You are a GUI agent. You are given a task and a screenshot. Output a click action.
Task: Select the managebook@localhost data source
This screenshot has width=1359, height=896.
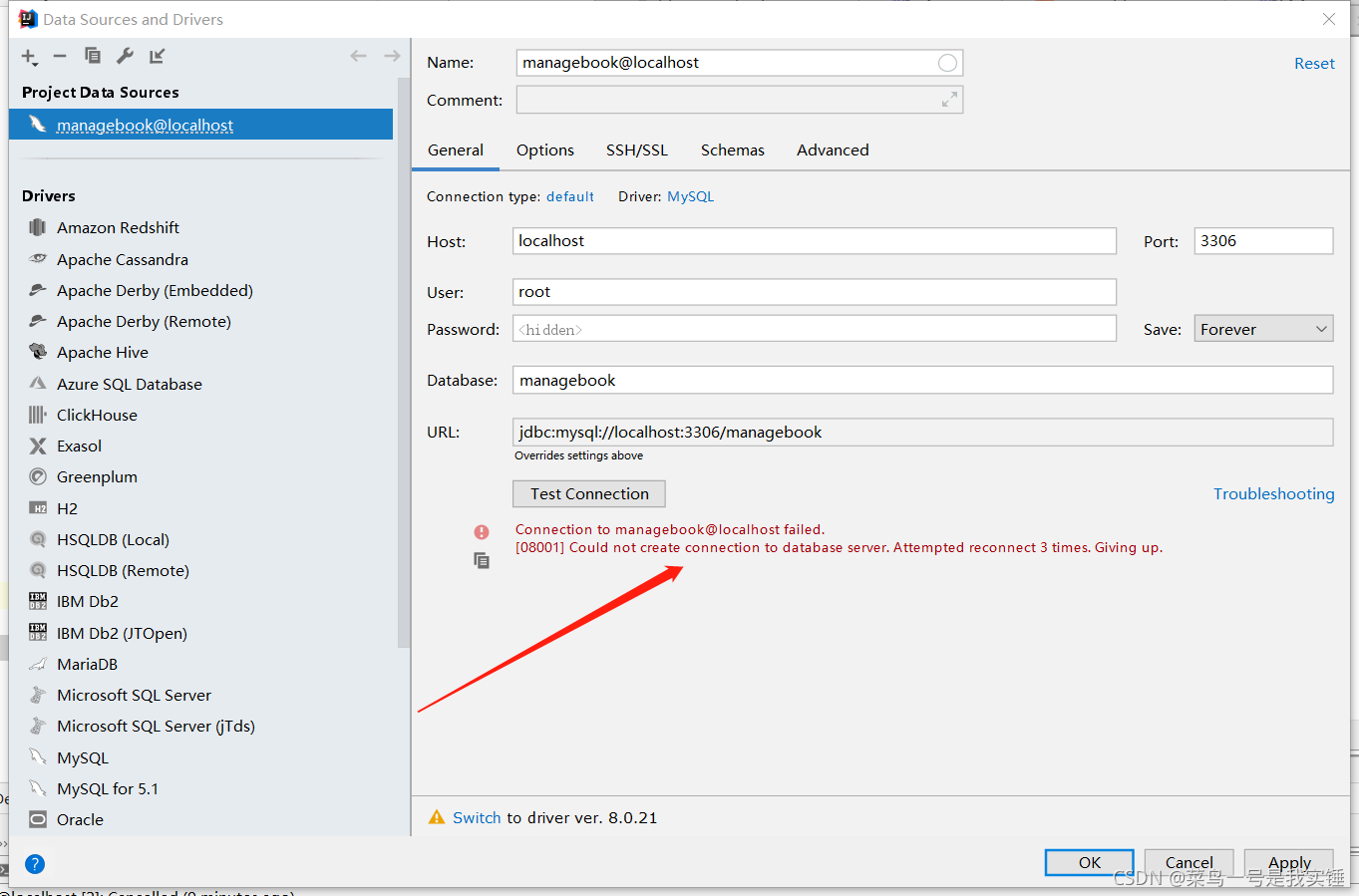pos(146,125)
